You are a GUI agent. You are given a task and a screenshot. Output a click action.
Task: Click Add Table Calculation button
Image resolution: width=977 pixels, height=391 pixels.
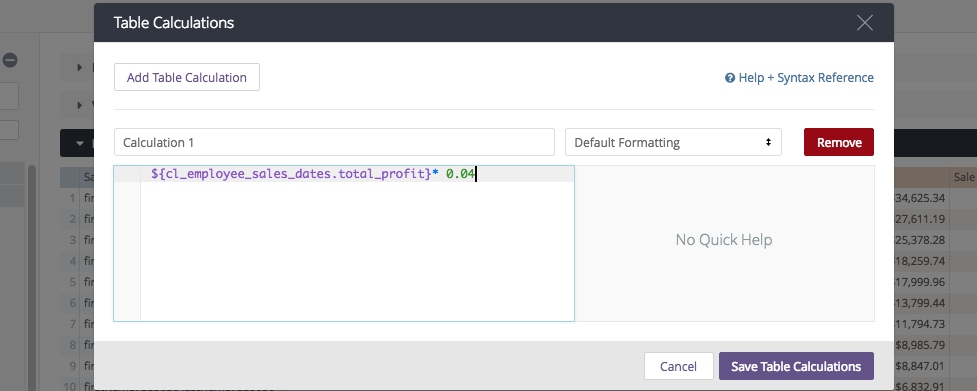point(187,77)
